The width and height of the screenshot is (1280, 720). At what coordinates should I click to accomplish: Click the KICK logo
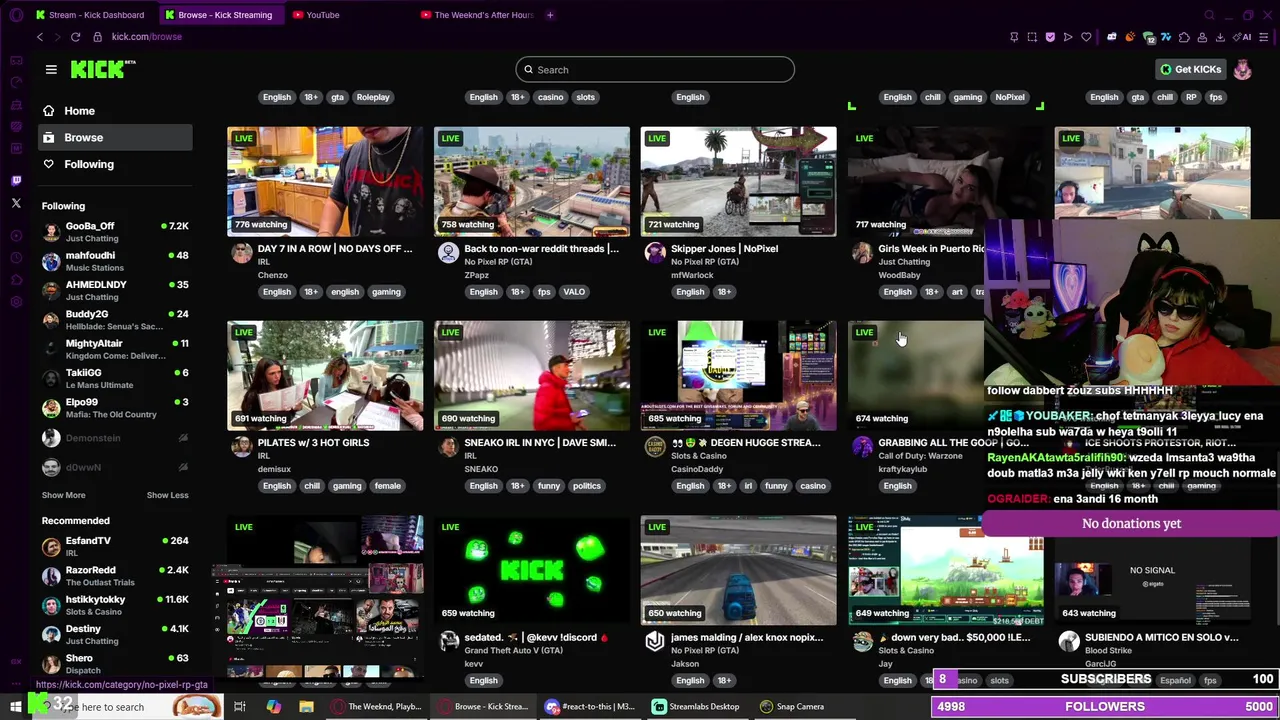[x=102, y=69]
